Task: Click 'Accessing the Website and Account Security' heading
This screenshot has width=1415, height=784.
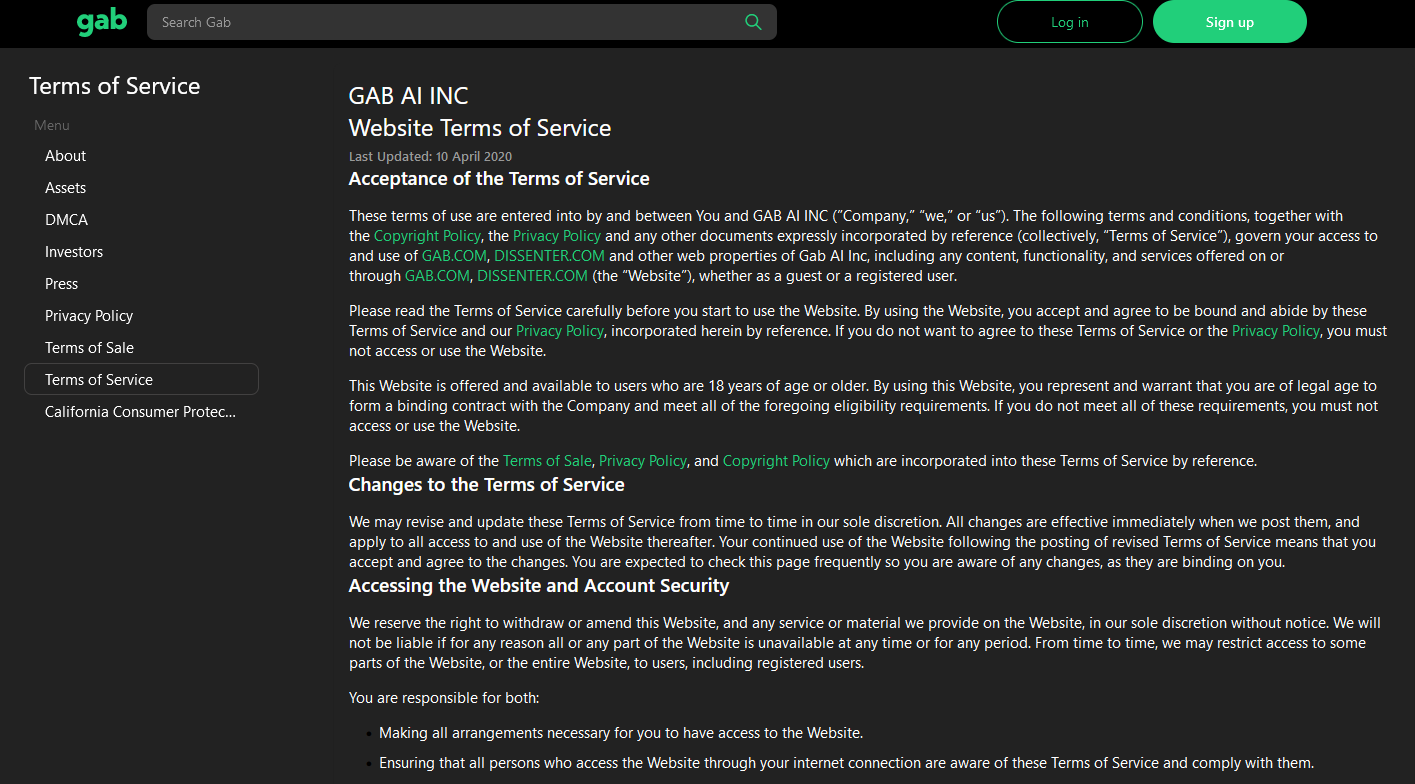Action: click(539, 586)
